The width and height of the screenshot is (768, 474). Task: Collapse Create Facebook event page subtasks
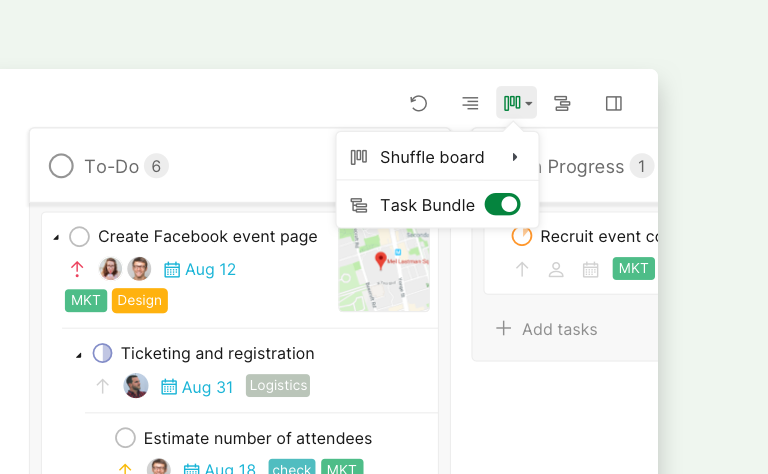56,237
